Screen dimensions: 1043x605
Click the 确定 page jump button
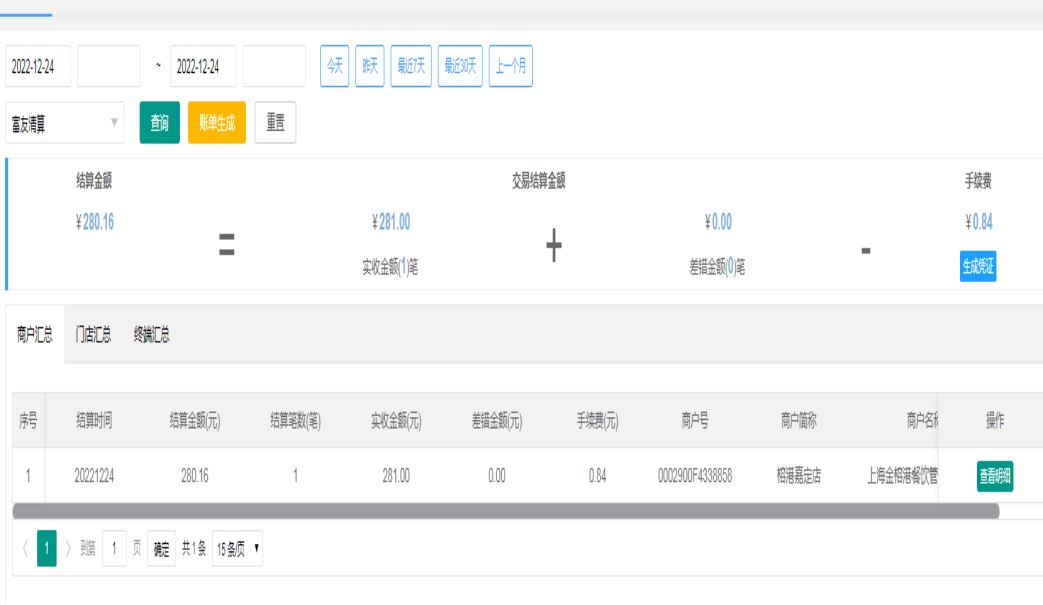click(161, 548)
